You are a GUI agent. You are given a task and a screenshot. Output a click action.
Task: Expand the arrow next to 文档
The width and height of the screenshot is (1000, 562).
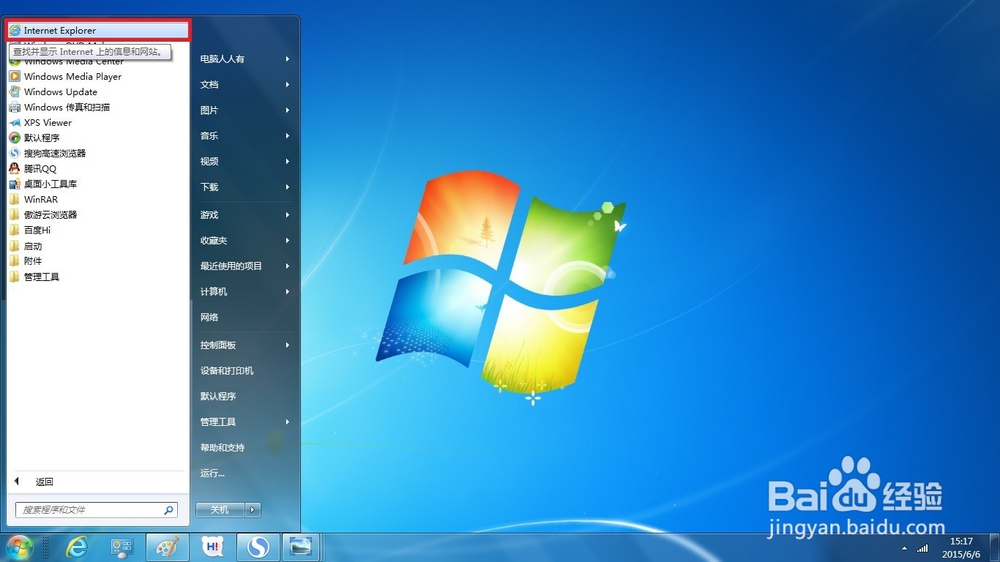[x=288, y=84]
